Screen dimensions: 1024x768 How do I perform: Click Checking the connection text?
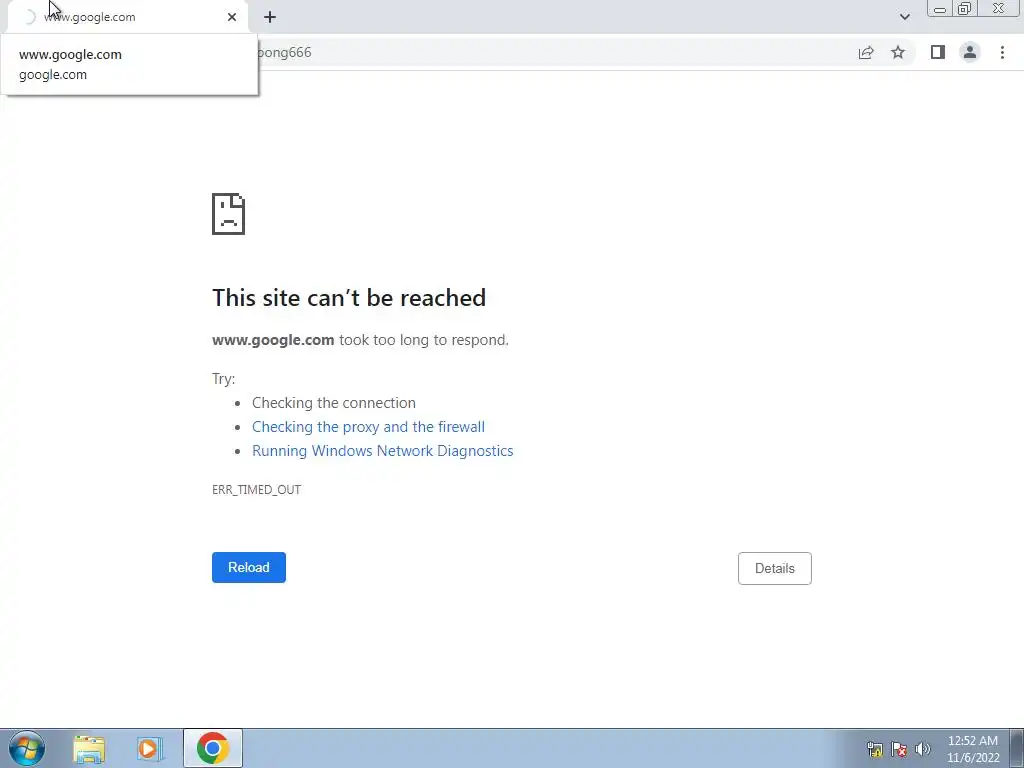[x=334, y=402]
